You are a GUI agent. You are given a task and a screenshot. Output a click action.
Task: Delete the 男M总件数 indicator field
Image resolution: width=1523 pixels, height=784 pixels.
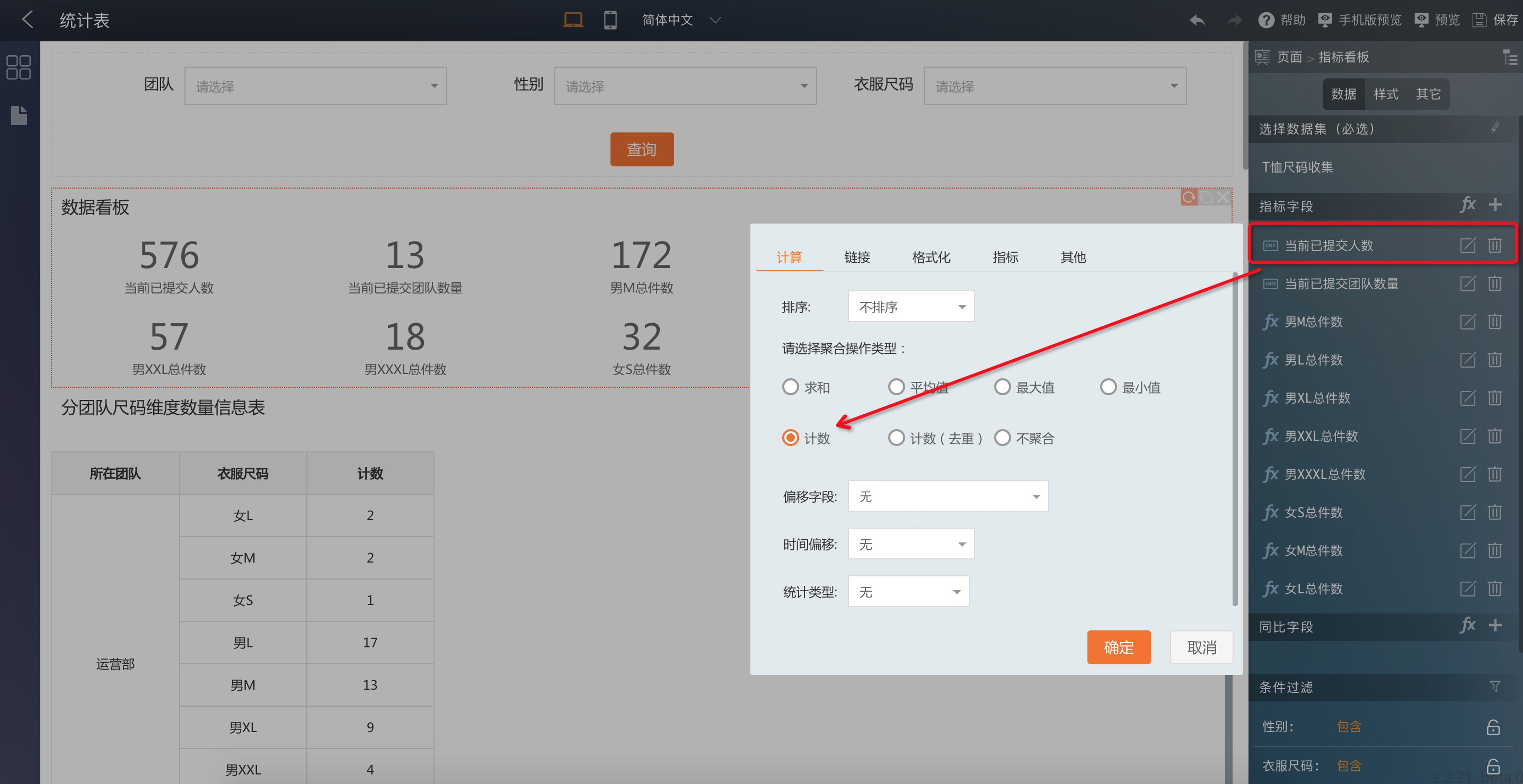pos(1494,322)
